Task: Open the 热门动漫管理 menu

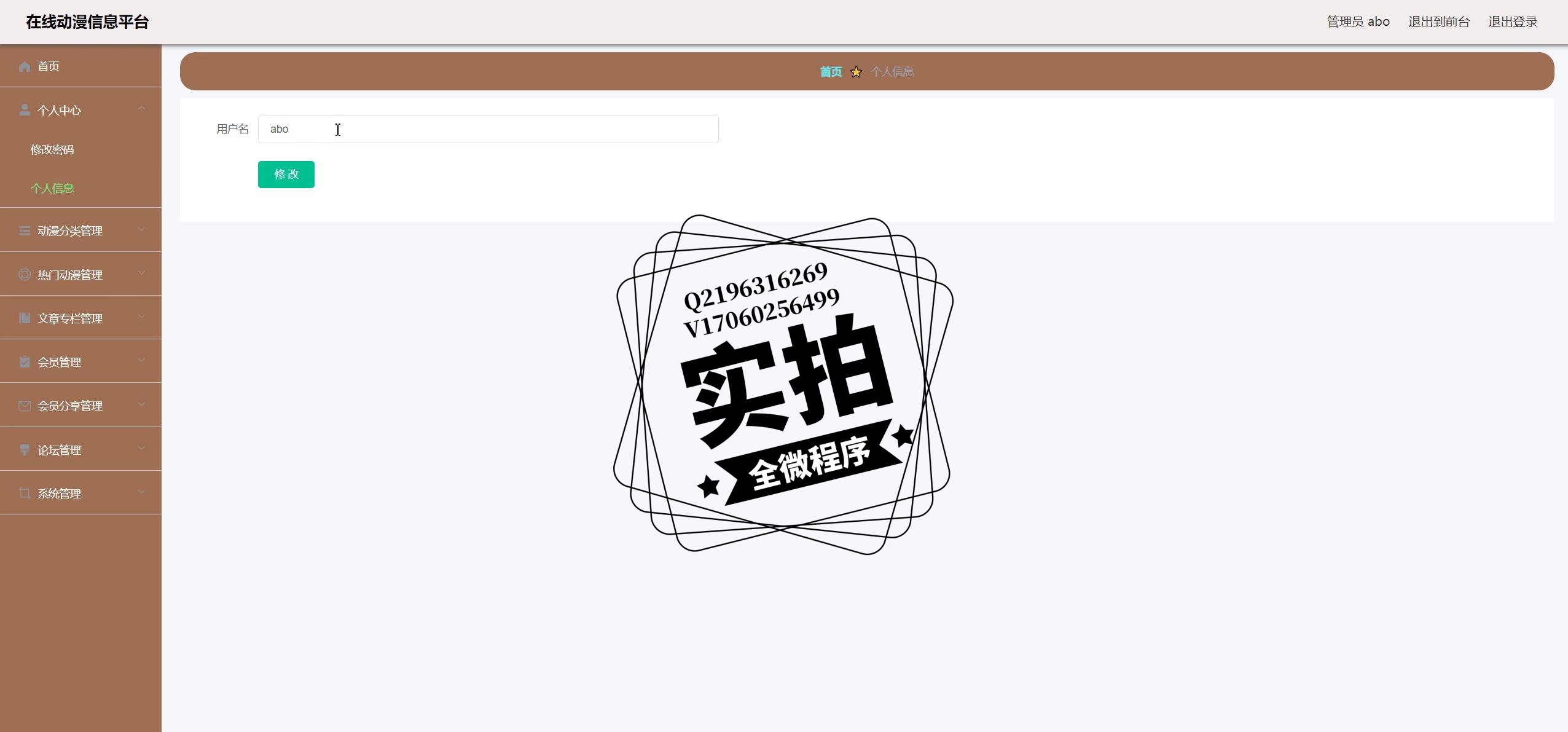Action: 80,274
